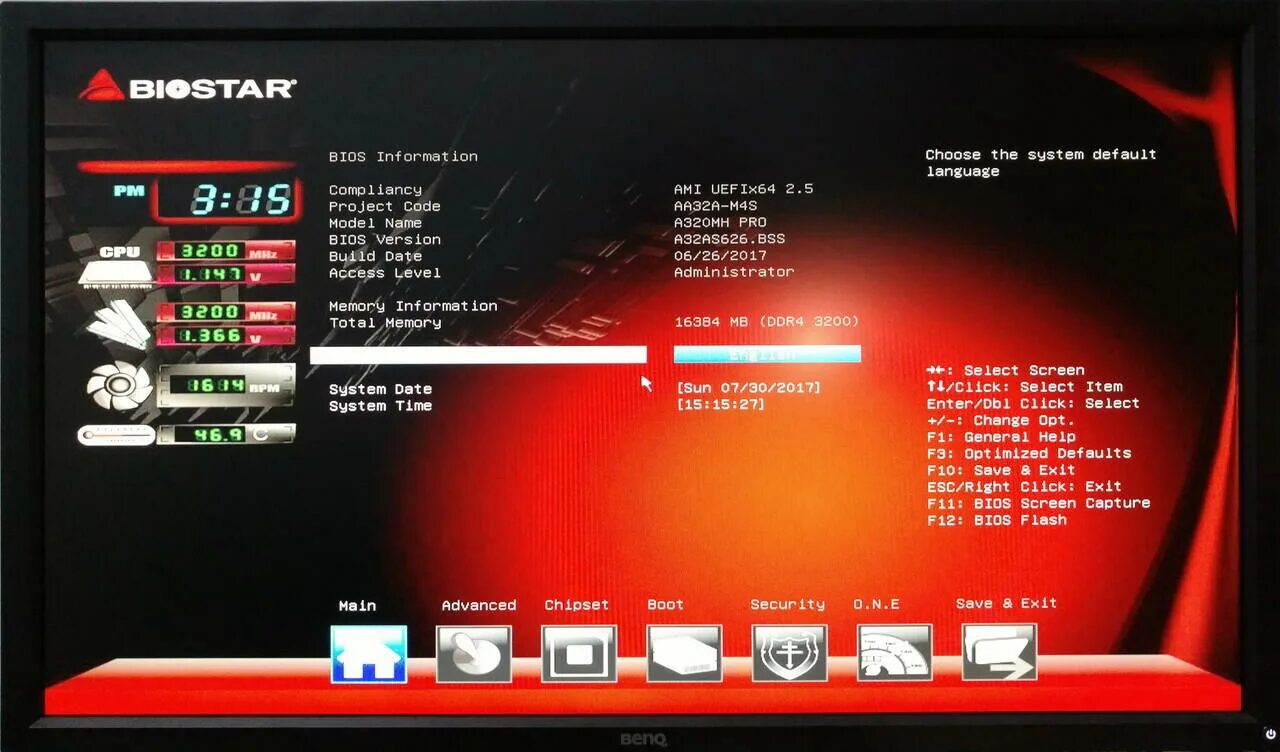The height and width of the screenshot is (752, 1280).
Task: Click the Memory Information heading
Action: (413, 306)
